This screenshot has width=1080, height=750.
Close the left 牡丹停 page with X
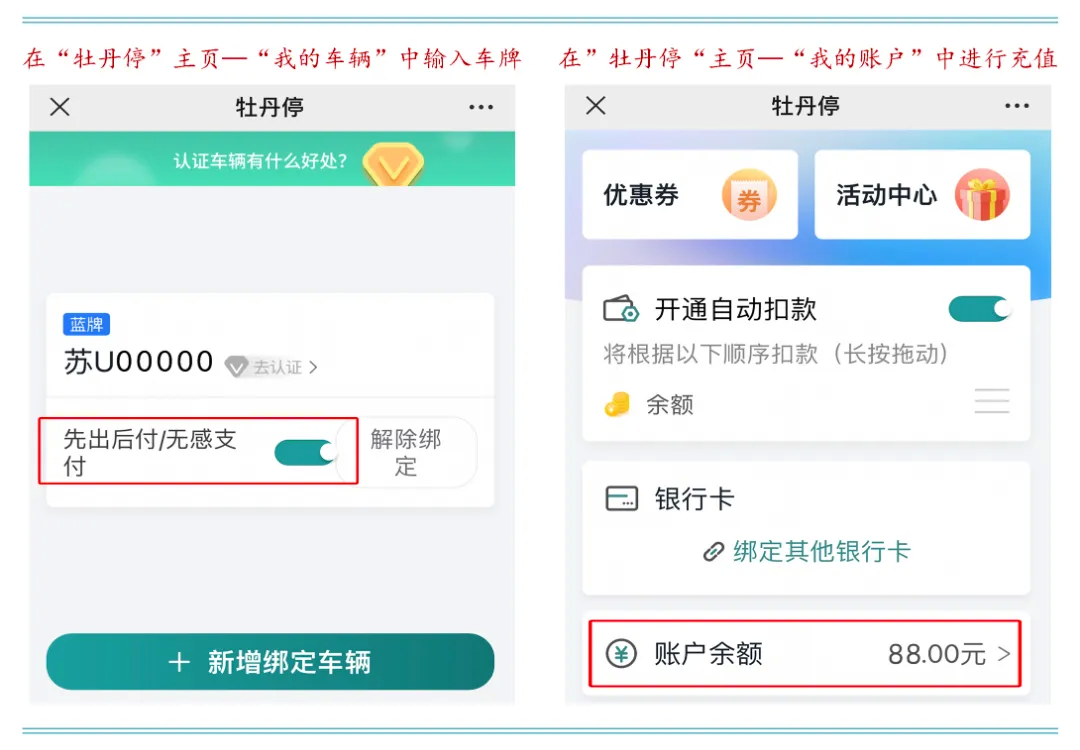tap(60, 107)
